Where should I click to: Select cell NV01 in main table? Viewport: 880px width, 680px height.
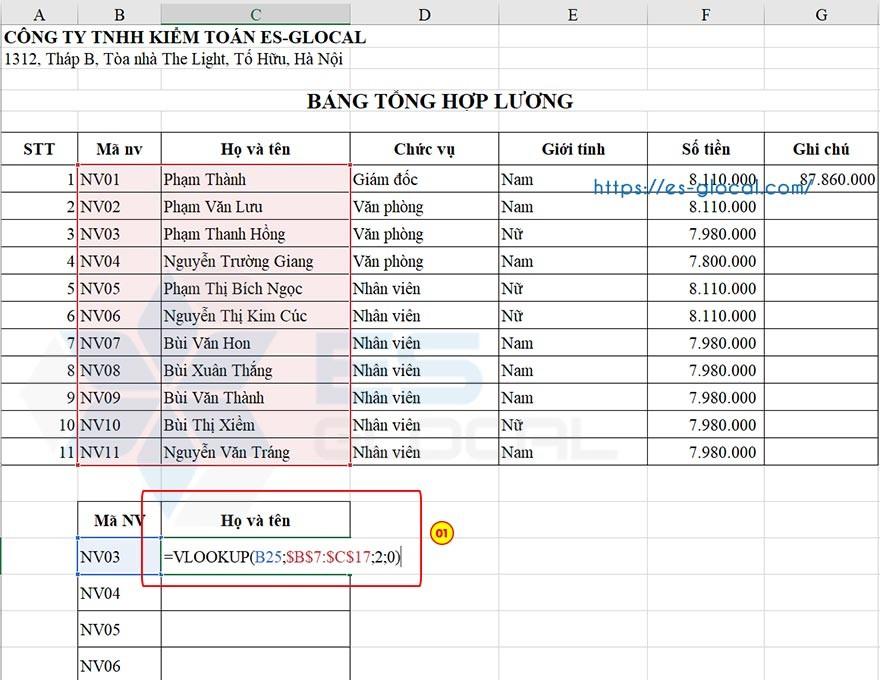pyautogui.click(x=119, y=179)
